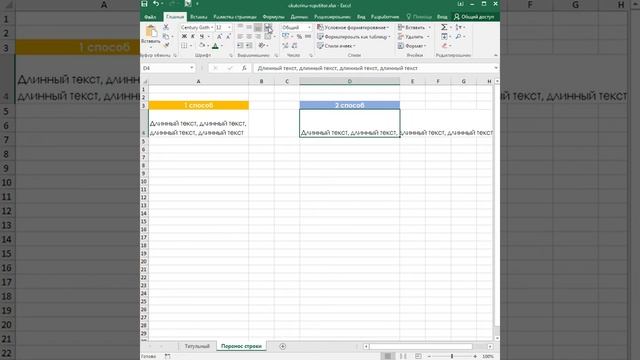This screenshot has width=640, height=360.
Task: Click the Find and Select magnifier icon
Action: pyautogui.click(x=458, y=37)
